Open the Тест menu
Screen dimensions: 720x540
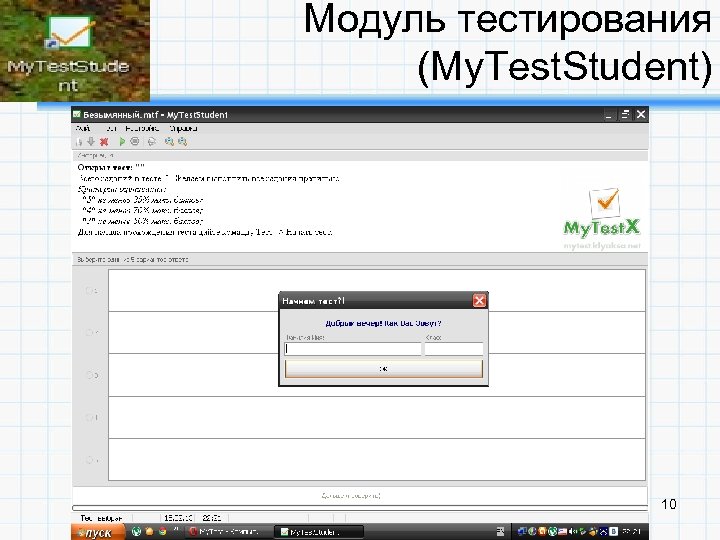pos(111,128)
